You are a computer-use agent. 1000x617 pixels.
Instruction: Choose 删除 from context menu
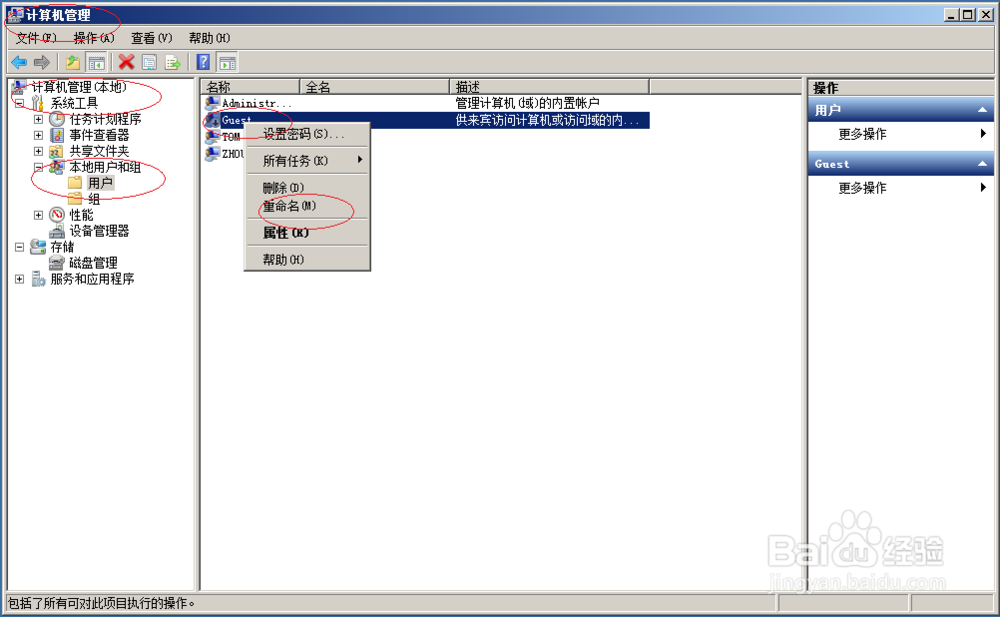307,188
